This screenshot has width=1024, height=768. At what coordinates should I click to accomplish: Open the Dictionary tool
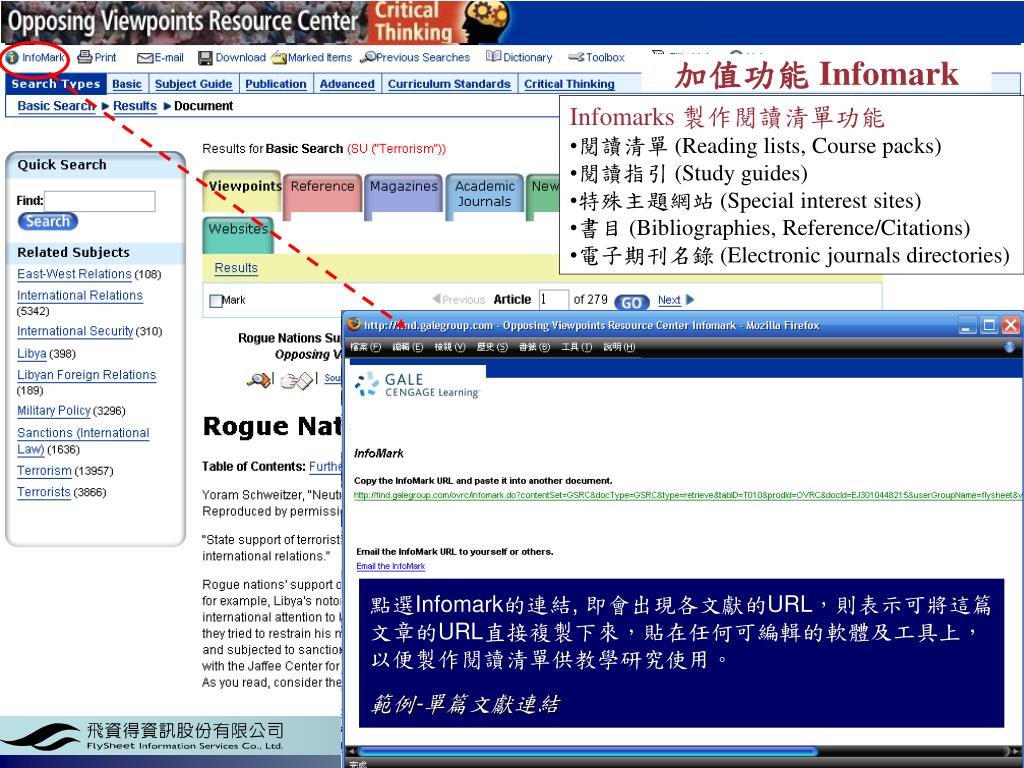[x=519, y=57]
